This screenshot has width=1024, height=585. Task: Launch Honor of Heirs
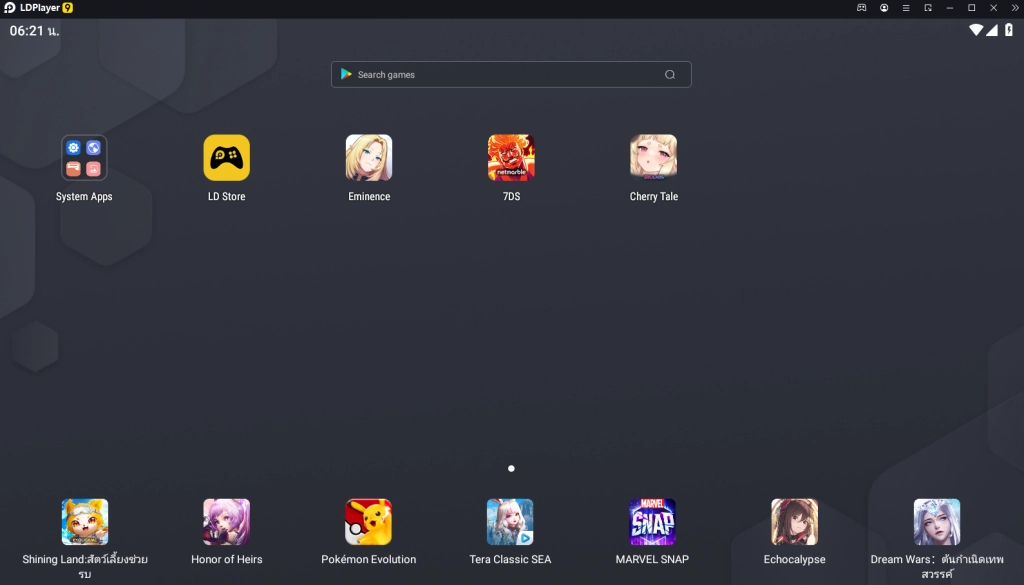(226, 521)
